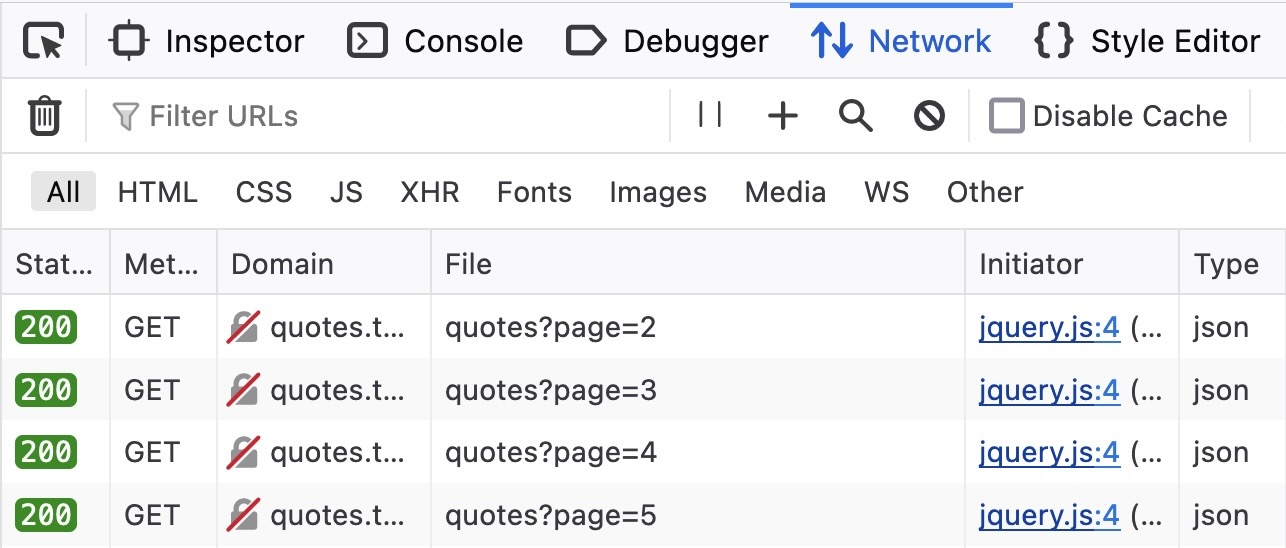Sort by the Domain column header

pos(324,264)
